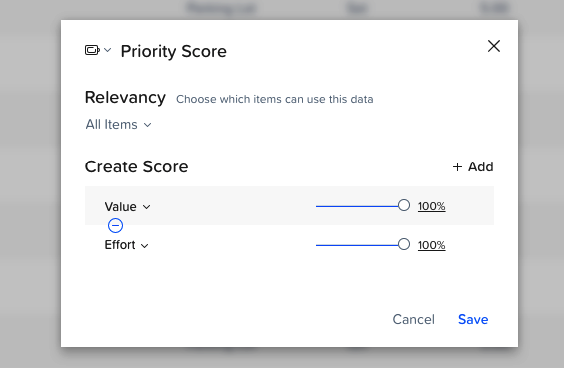564x368 pixels.
Task: Click the field type icon beside Priority Score
Action: (x=92, y=50)
